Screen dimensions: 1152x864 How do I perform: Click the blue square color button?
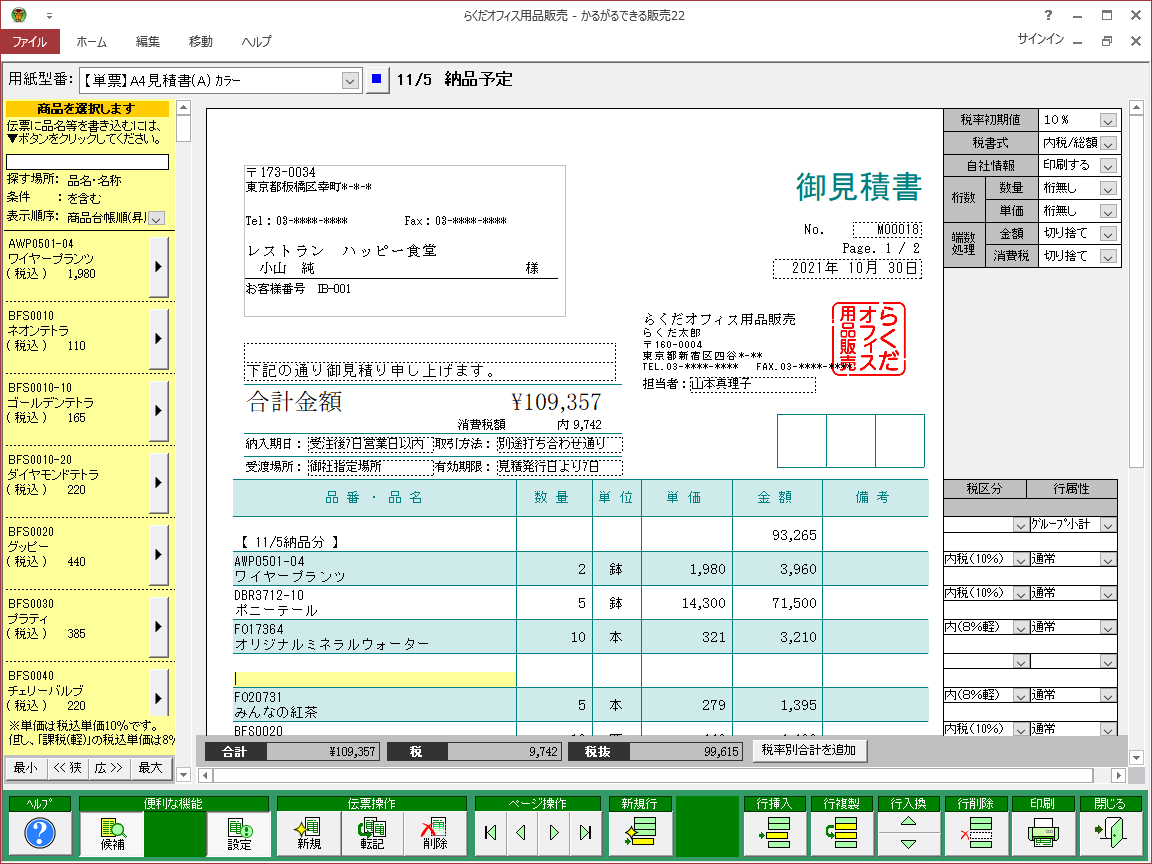pyautogui.click(x=377, y=79)
